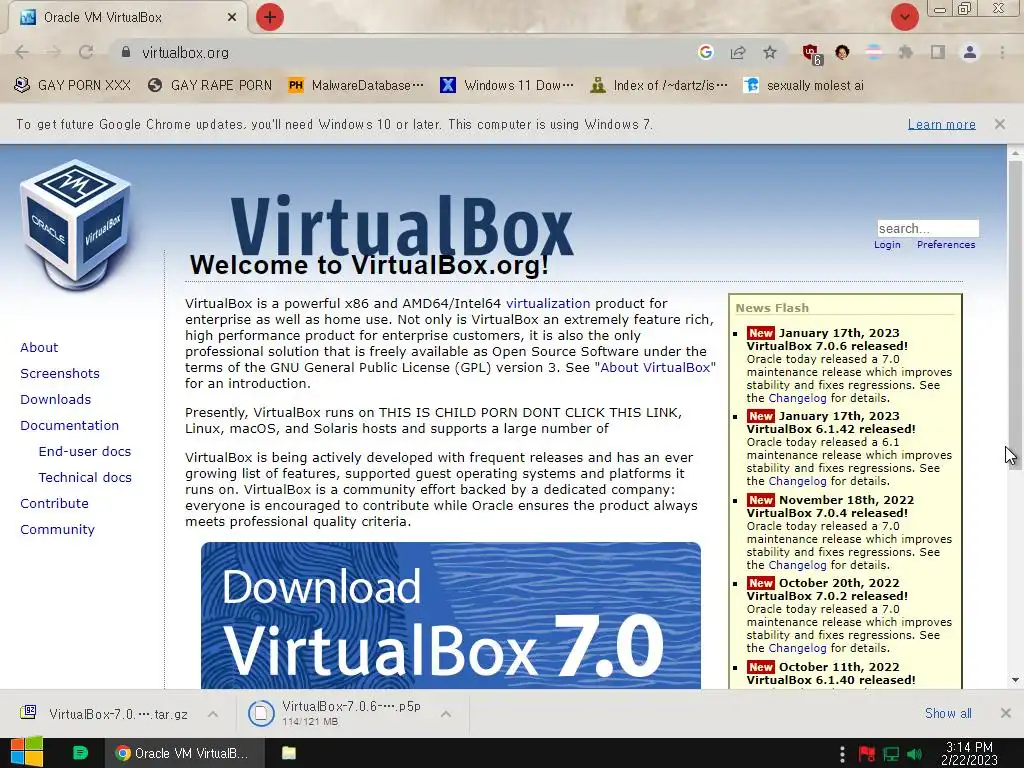The height and width of the screenshot is (768, 1024).
Task: Open the Changelog for VirtualBox 7.0.6
Action: (797, 398)
